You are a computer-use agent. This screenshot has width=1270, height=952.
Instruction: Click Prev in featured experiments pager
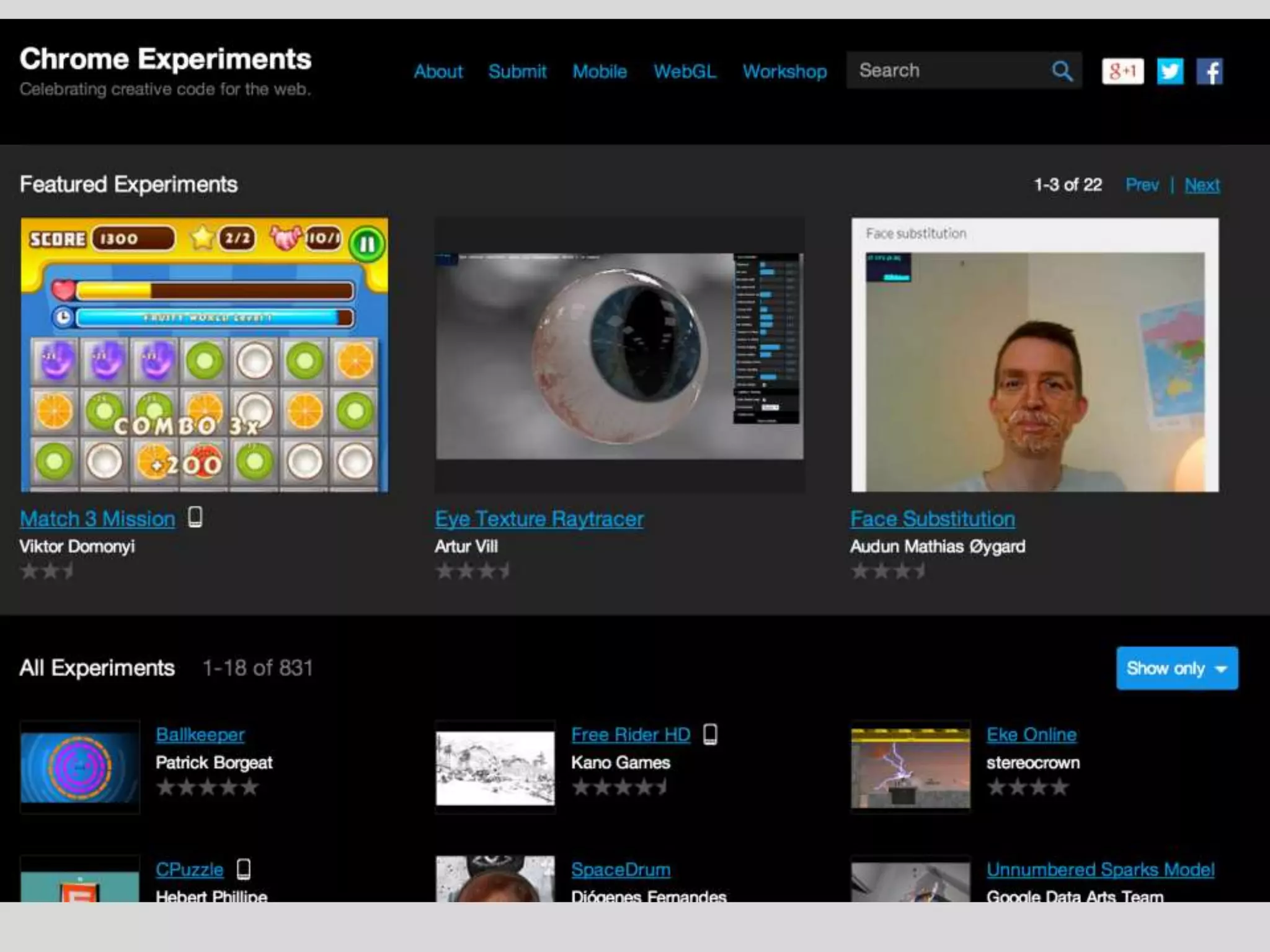(x=1142, y=185)
